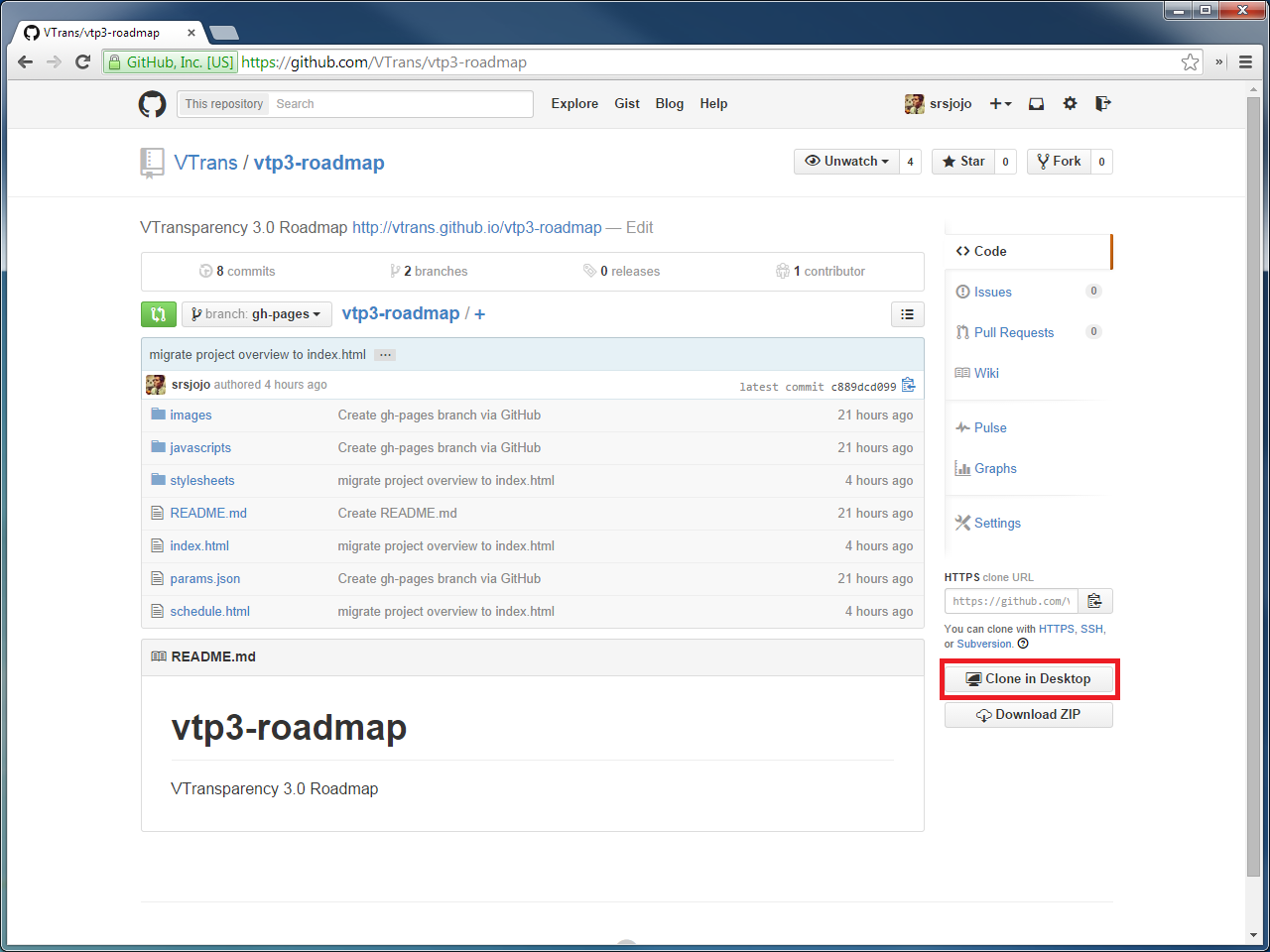Click the Clone in Desktop button
1270x952 pixels.
(x=1029, y=679)
